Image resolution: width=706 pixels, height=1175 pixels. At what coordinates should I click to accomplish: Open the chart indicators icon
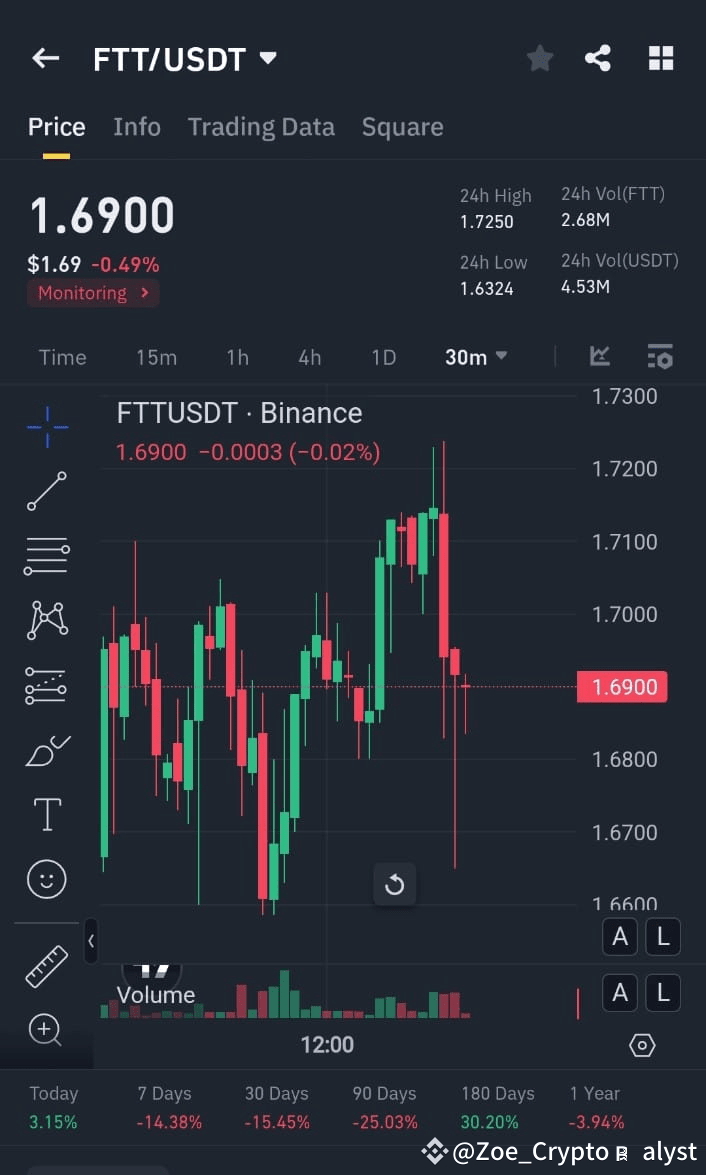tap(599, 356)
